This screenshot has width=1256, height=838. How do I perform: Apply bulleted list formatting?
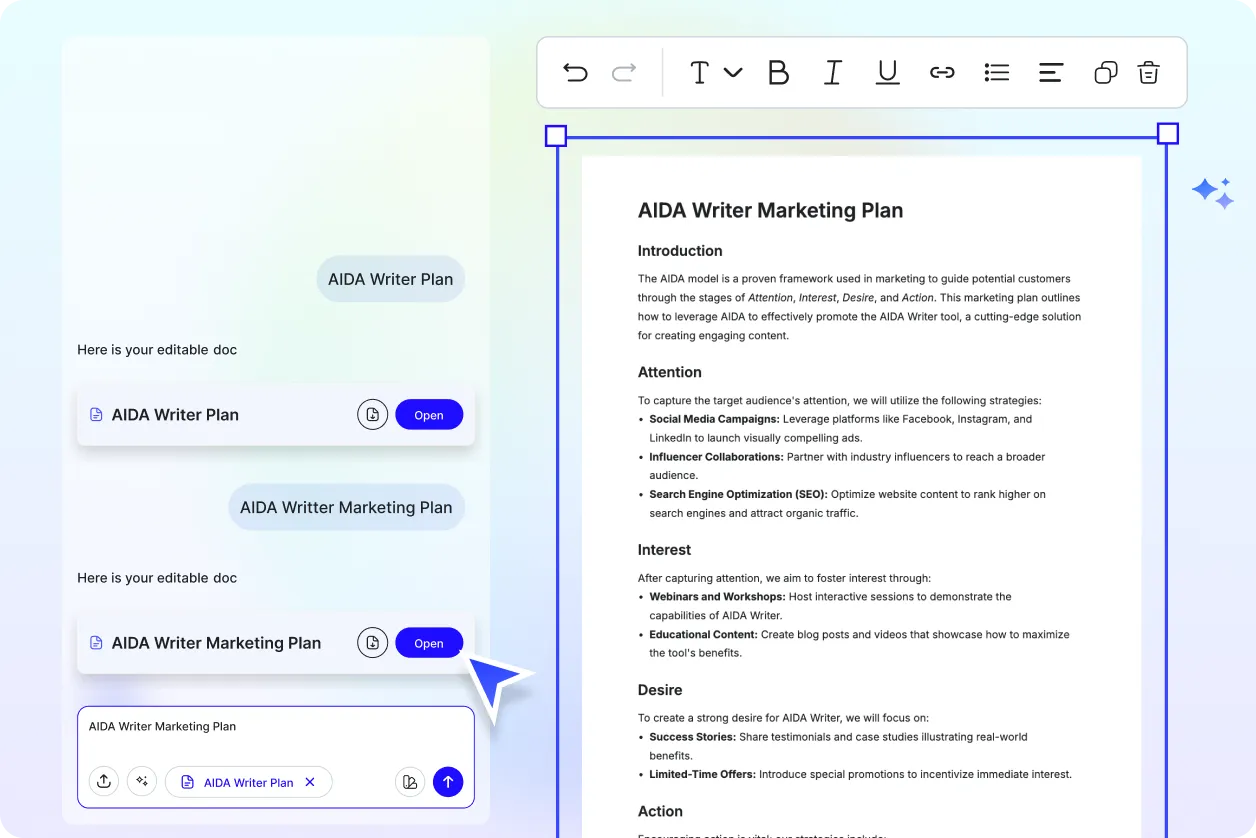pyautogui.click(x=996, y=72)
